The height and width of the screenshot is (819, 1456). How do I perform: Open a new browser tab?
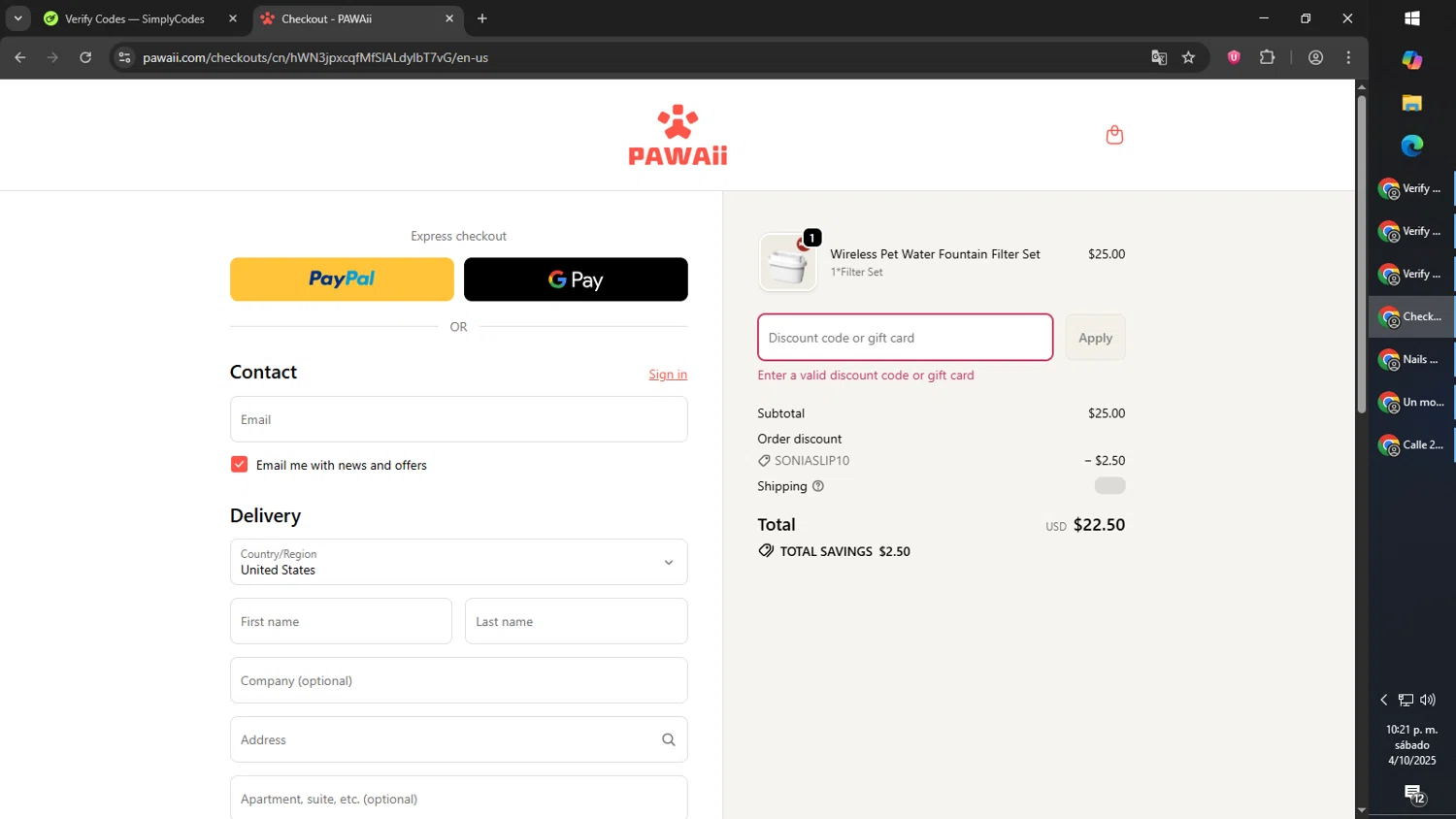click(x=482, y=18)
